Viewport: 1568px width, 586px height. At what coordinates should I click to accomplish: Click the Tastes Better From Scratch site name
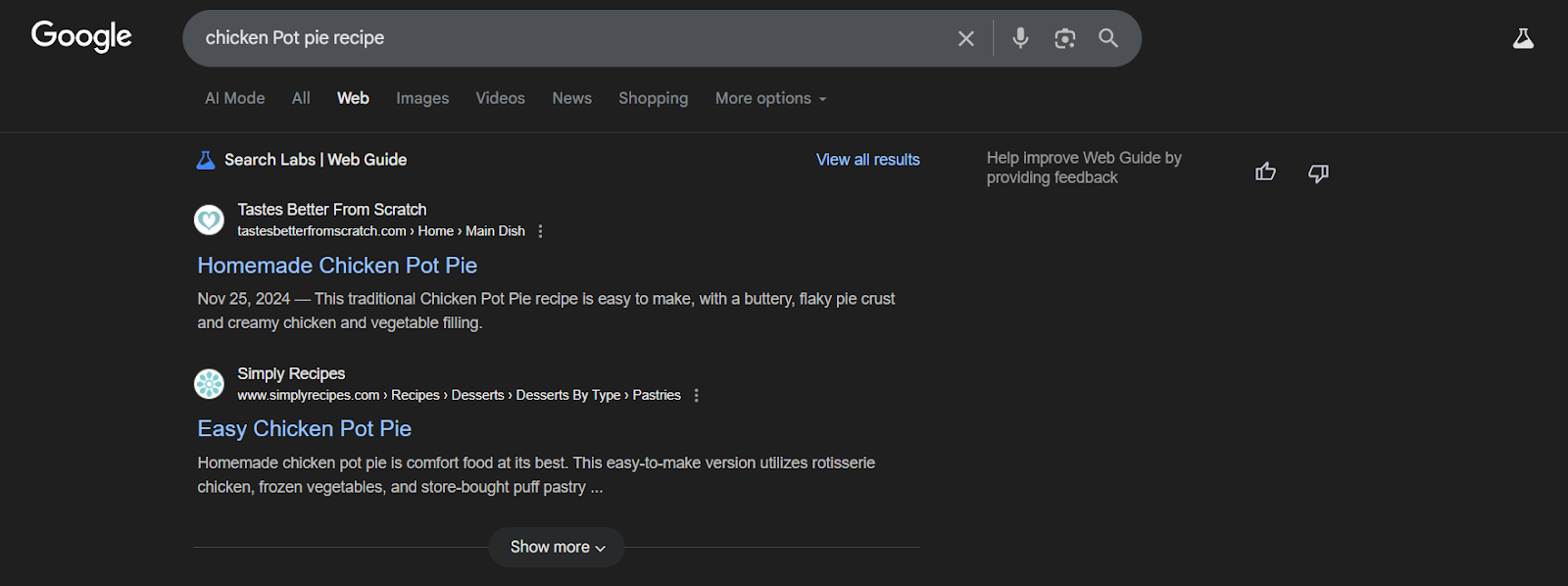(332, 210)
